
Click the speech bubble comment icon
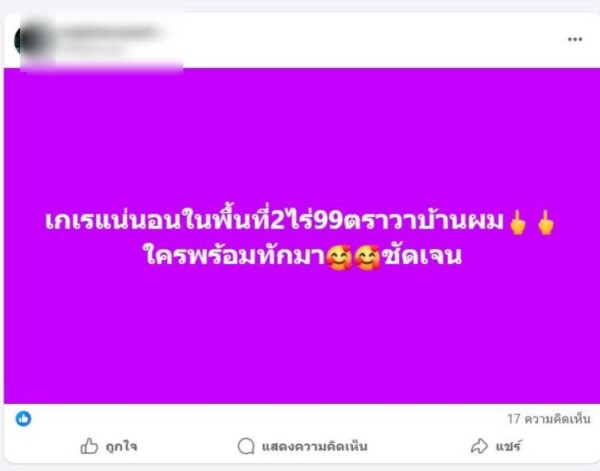pyautogui.click(x=246, y=446)
